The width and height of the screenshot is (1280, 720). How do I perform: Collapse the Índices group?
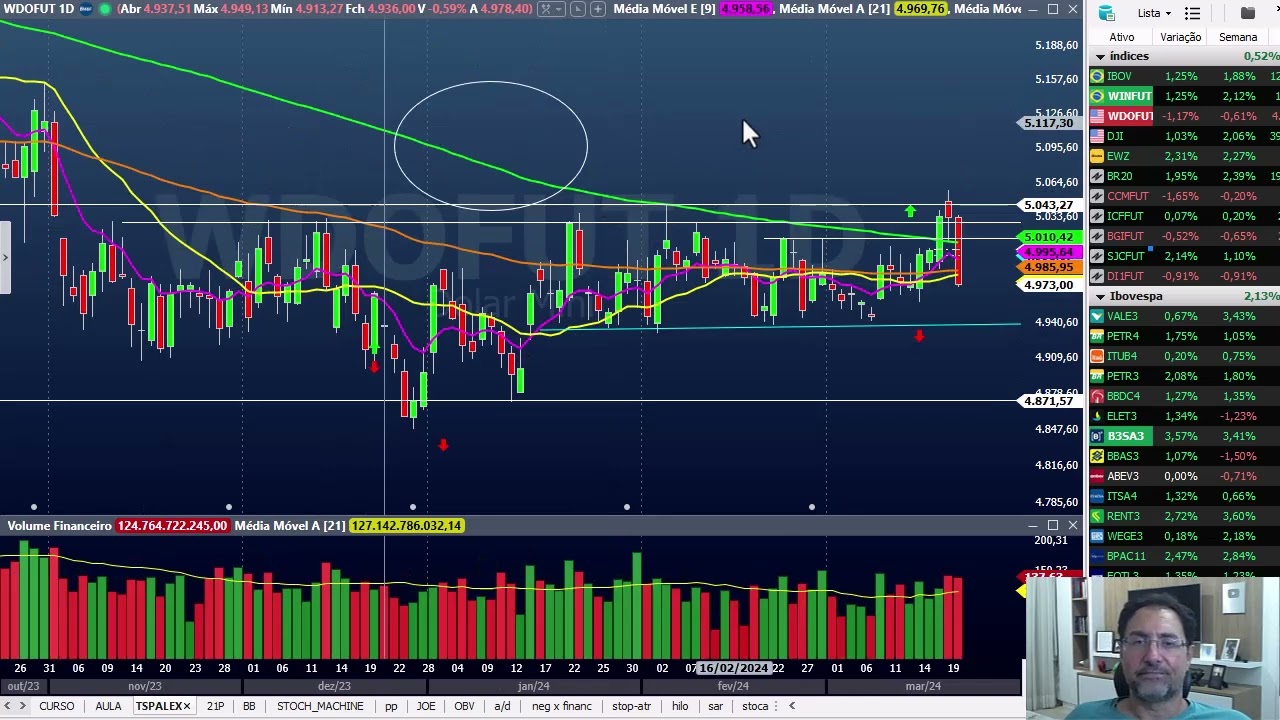point(1100,56)
